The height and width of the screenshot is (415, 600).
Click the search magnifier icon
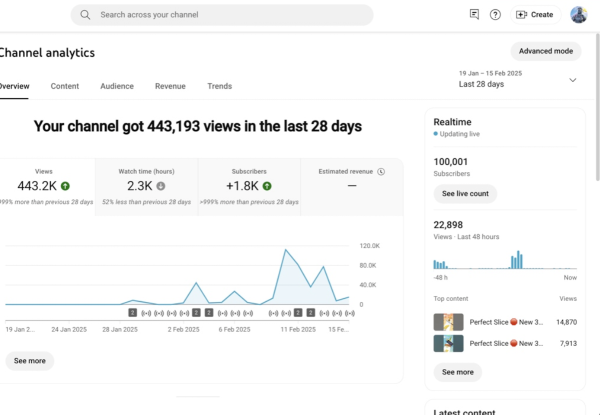pos(85,15)
